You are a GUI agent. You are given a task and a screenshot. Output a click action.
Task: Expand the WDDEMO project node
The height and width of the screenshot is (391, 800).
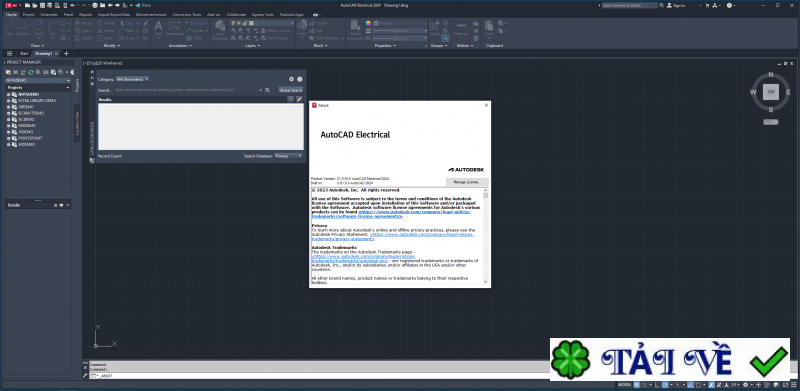[9, 144]
